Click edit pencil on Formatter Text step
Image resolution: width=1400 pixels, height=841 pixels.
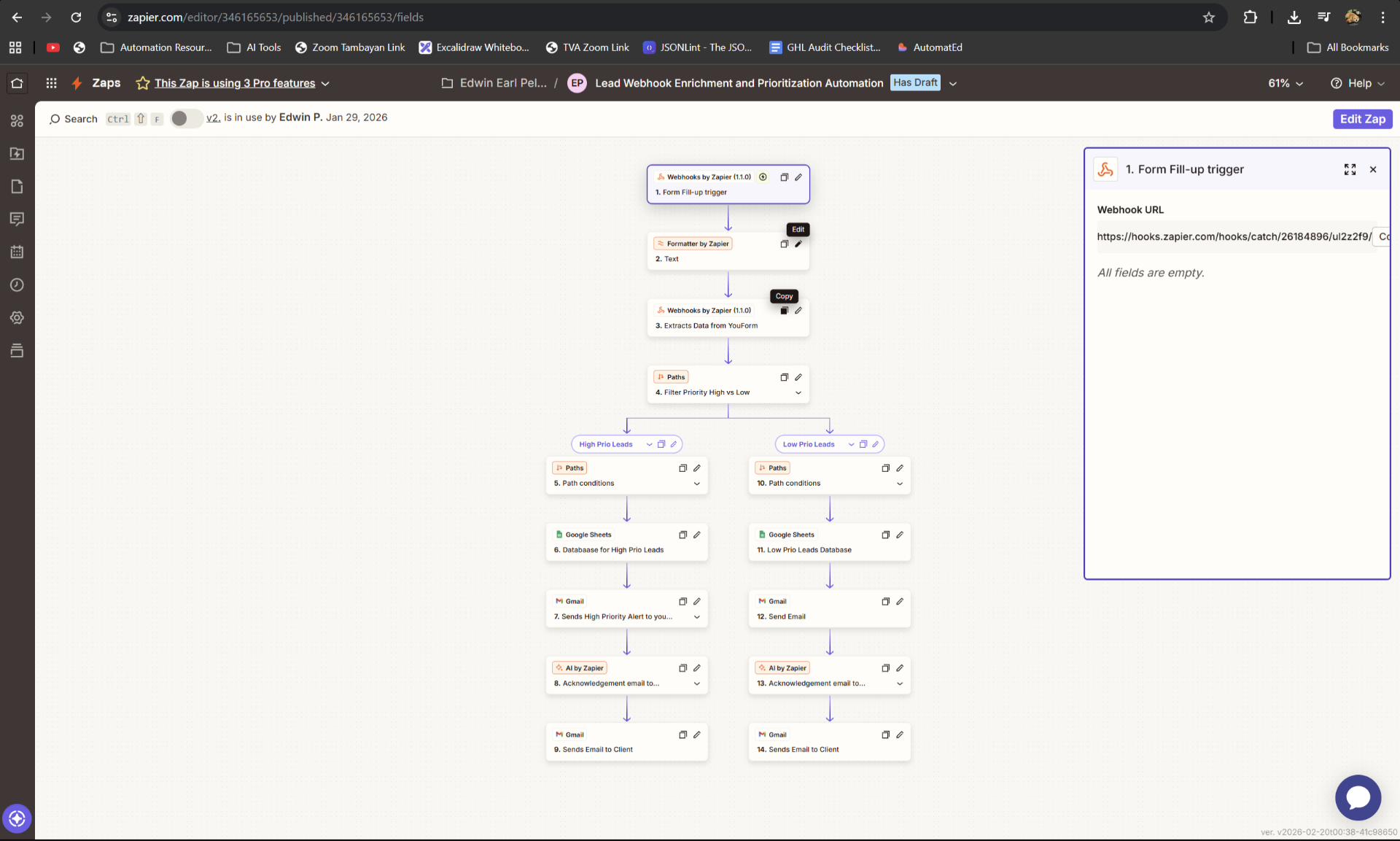798,244
